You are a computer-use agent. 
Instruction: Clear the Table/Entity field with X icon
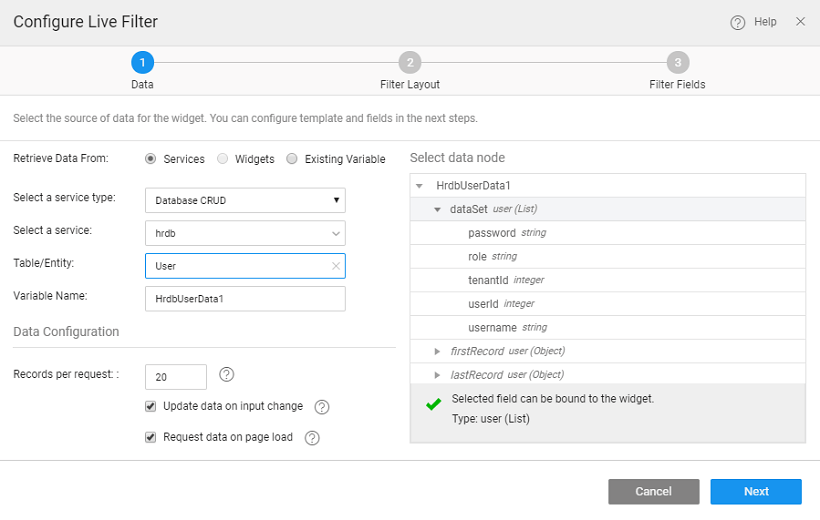[336, 266]
